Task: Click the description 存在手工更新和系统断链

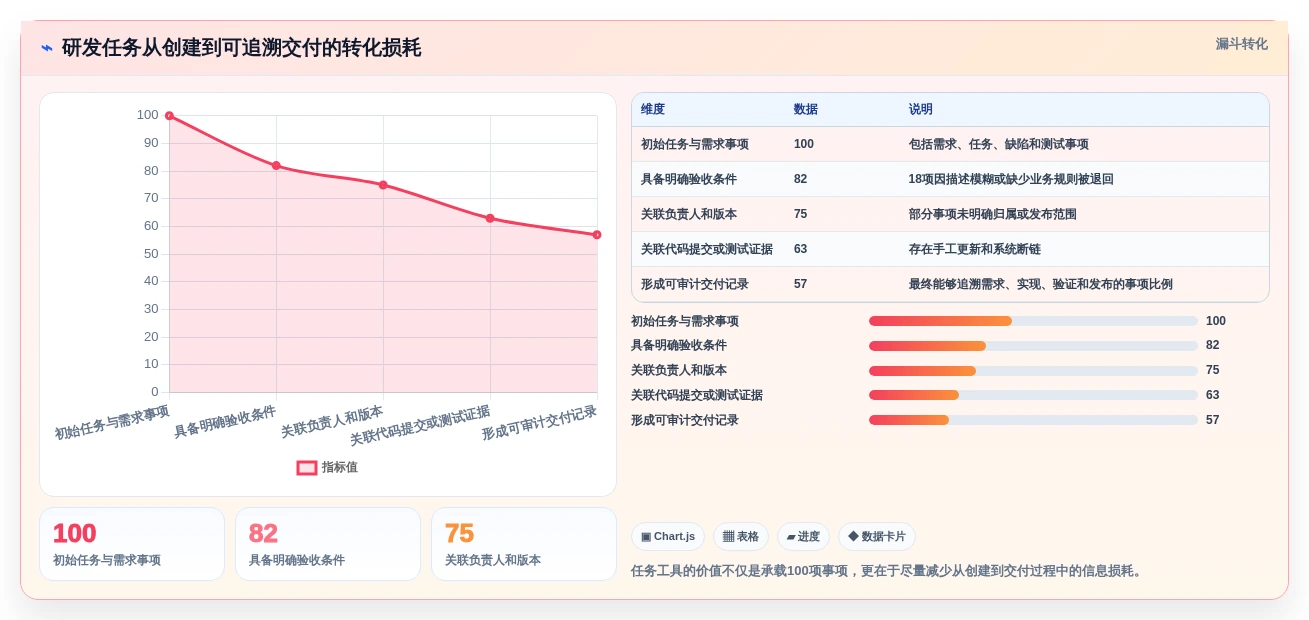Action: 975,249
